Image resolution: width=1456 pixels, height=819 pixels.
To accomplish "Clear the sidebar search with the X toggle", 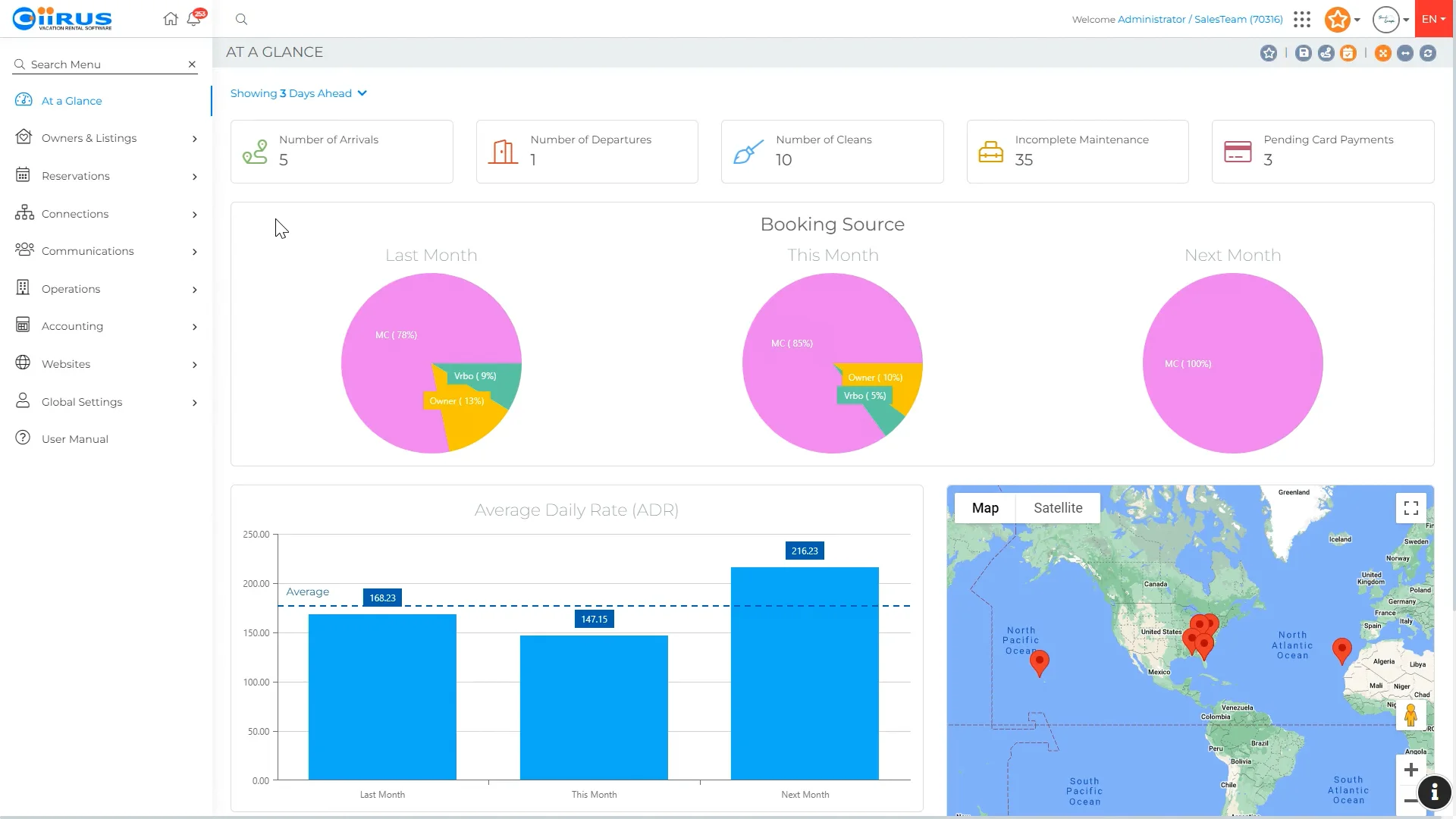I will click(x=192, y=64).
